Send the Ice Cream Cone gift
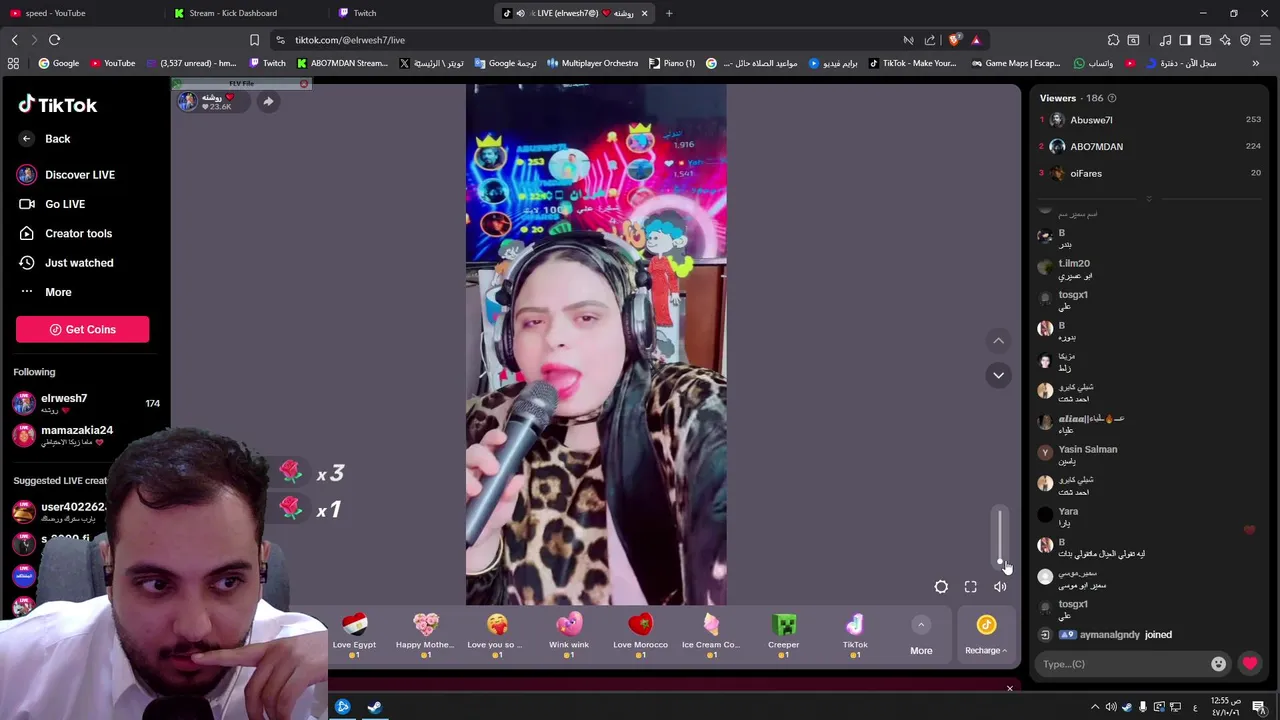The width and height of the screenshot is (1280, 720). click(711, 635)
